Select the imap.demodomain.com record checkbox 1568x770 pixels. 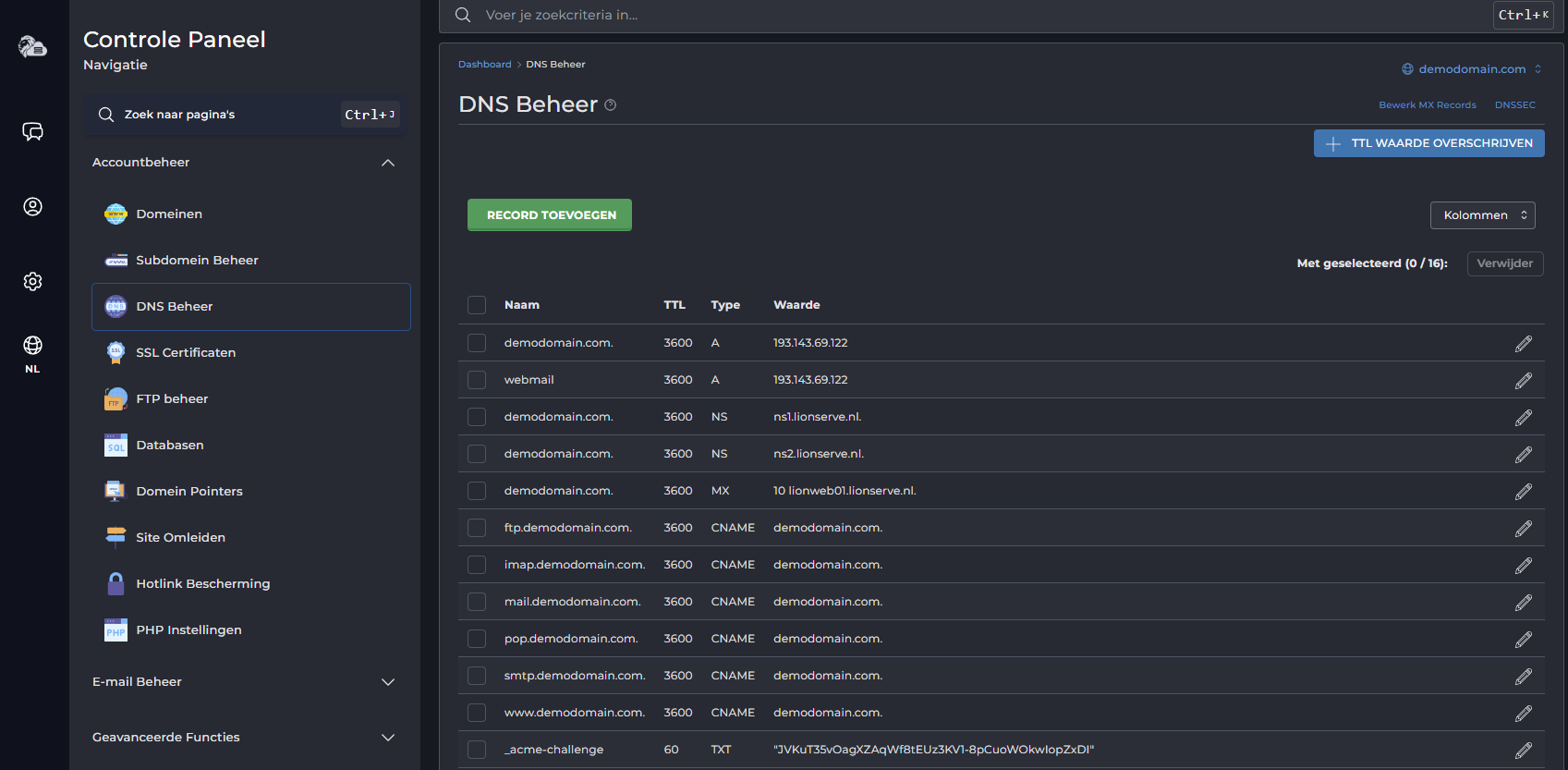pyautogui.click(x=477, y=565)
